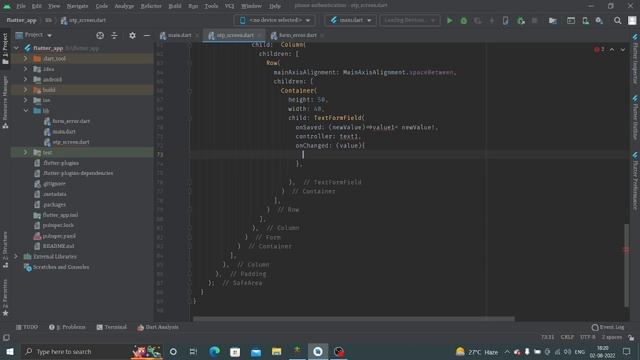
Task: Start debugging with the green bug icon
Action: coord(464,20)
